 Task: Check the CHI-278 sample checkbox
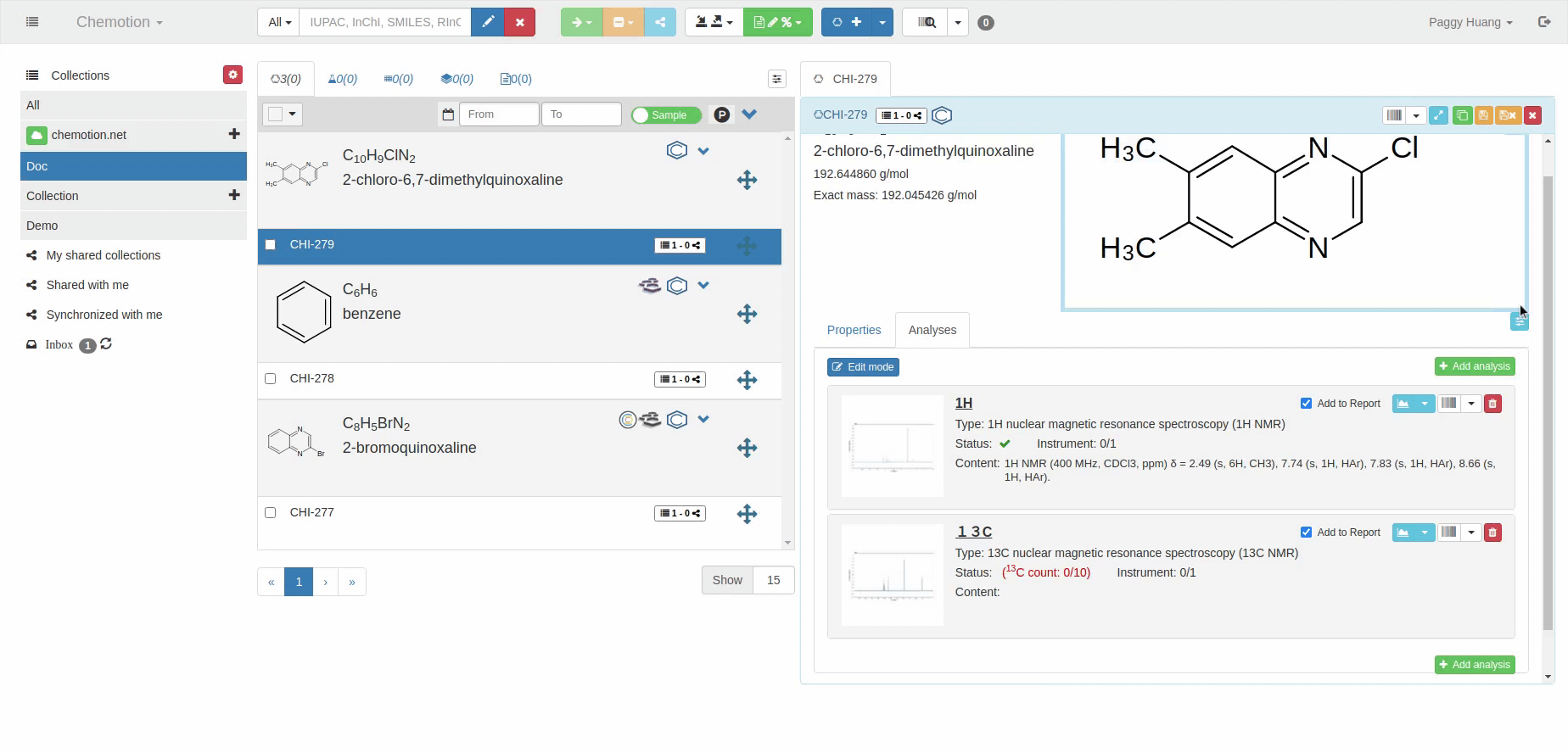coord(271,379)
